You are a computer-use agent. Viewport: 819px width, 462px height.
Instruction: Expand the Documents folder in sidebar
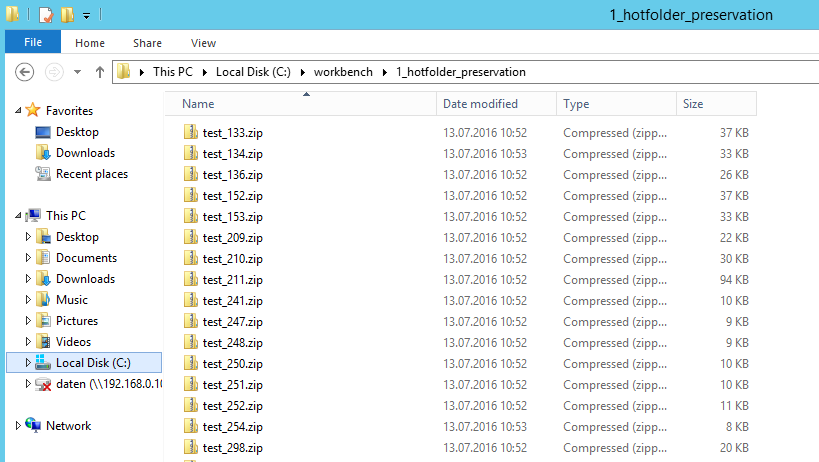[x=28, y=258]
